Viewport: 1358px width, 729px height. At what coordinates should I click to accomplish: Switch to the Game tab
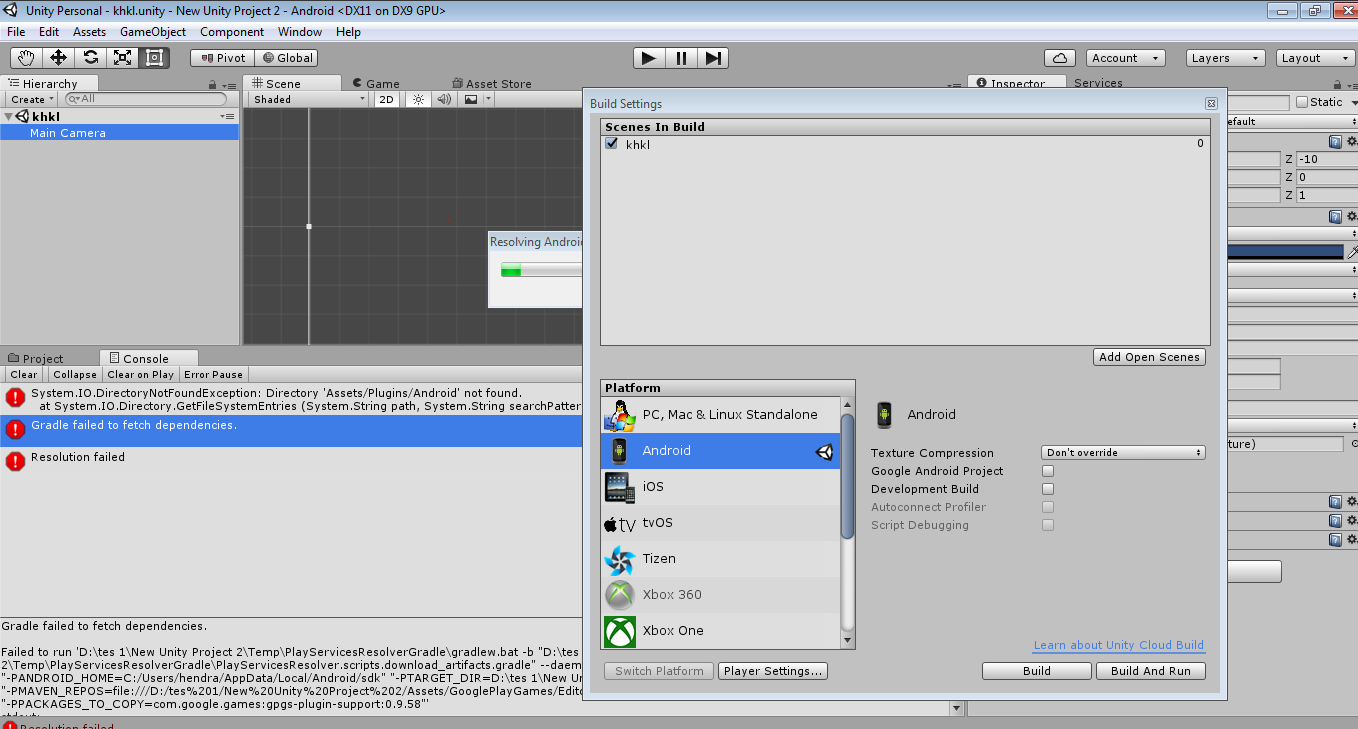tap(376, 84)
